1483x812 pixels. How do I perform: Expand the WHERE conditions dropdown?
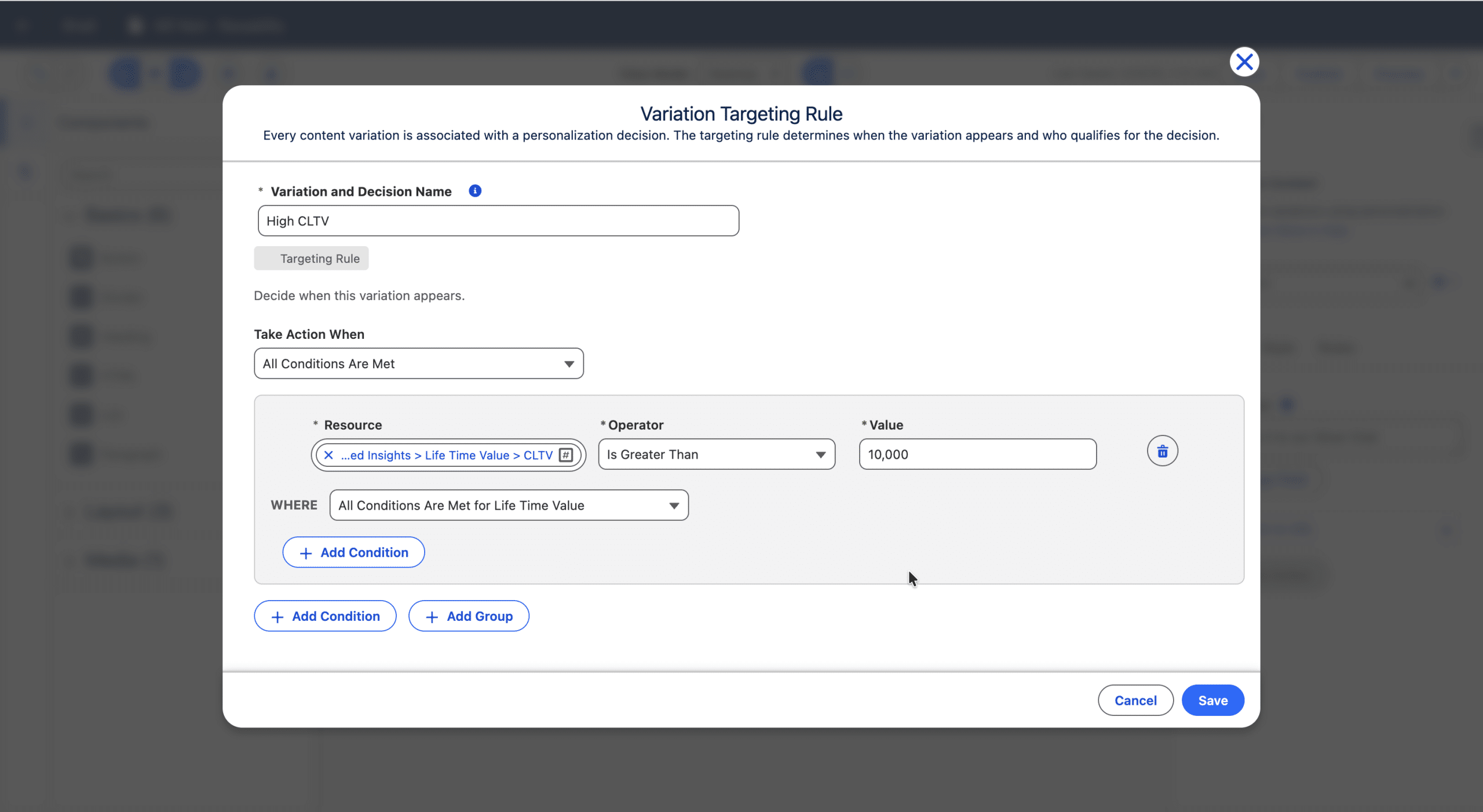click(508, 506)
